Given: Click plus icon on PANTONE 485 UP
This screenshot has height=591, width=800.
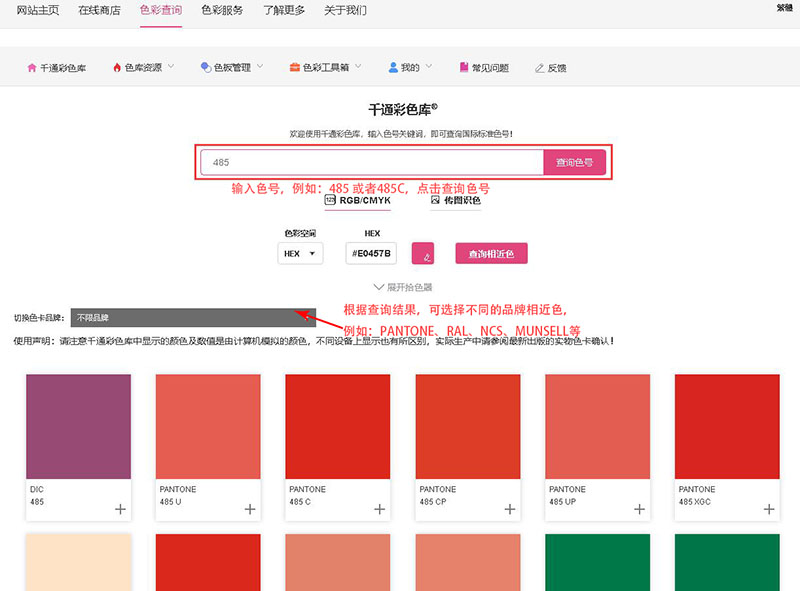Looking at the screenshot, I should click(640, 509).
